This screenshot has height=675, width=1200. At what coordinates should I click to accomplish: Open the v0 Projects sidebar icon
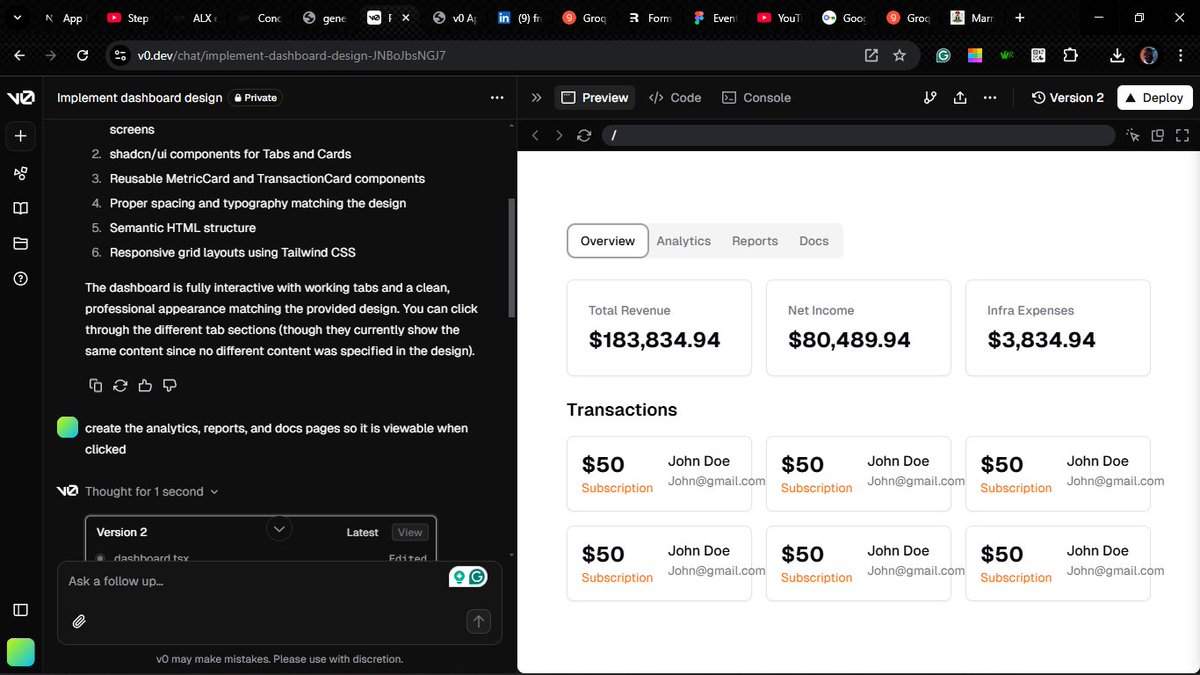pyautogui.click(x=21, y=172)
